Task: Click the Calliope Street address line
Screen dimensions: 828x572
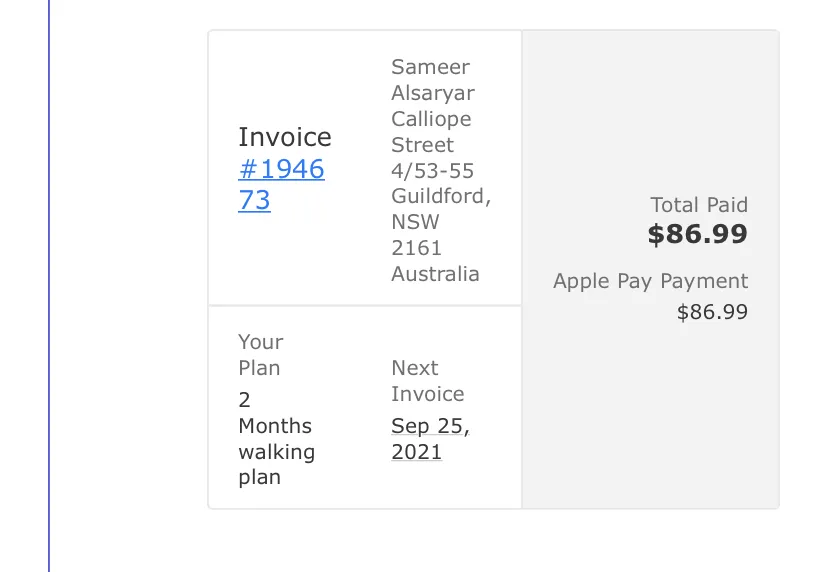Action: click(431, 132)
